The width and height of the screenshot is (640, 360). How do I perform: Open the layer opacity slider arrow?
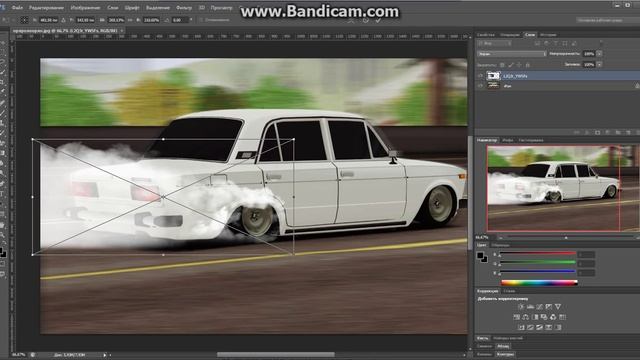[599, 53]
